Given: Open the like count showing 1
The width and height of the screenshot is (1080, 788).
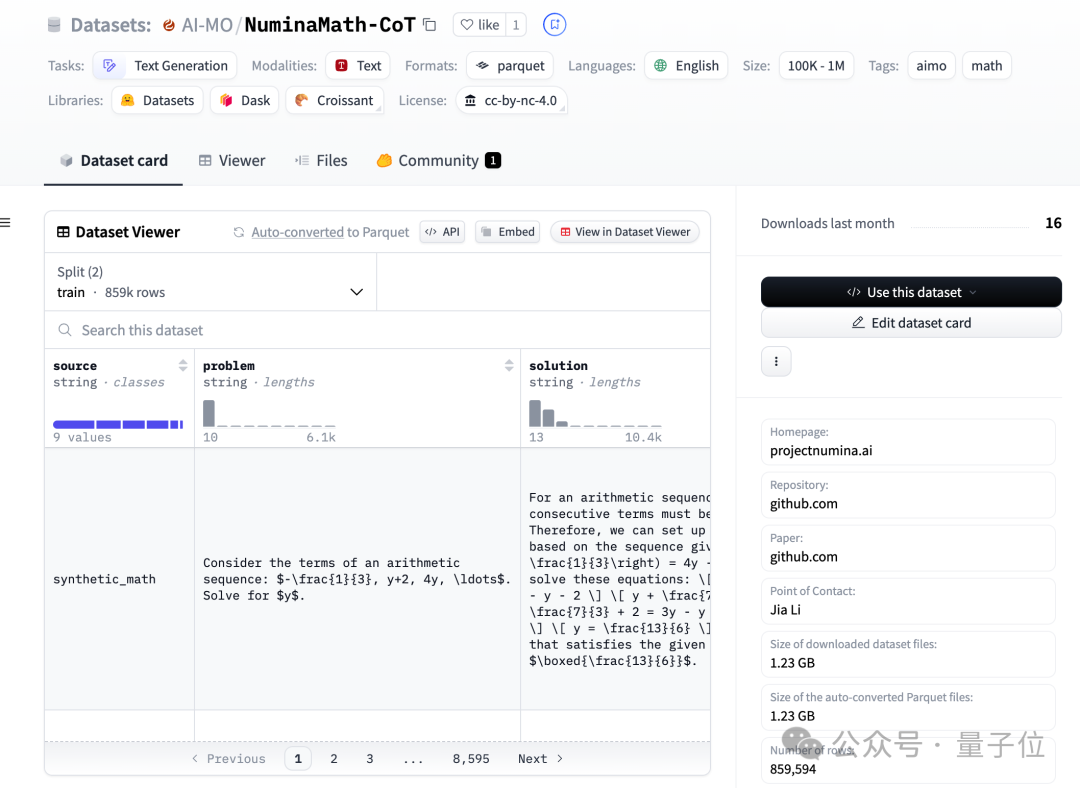Looking at the screenshot, I should [x=516, y=25].
